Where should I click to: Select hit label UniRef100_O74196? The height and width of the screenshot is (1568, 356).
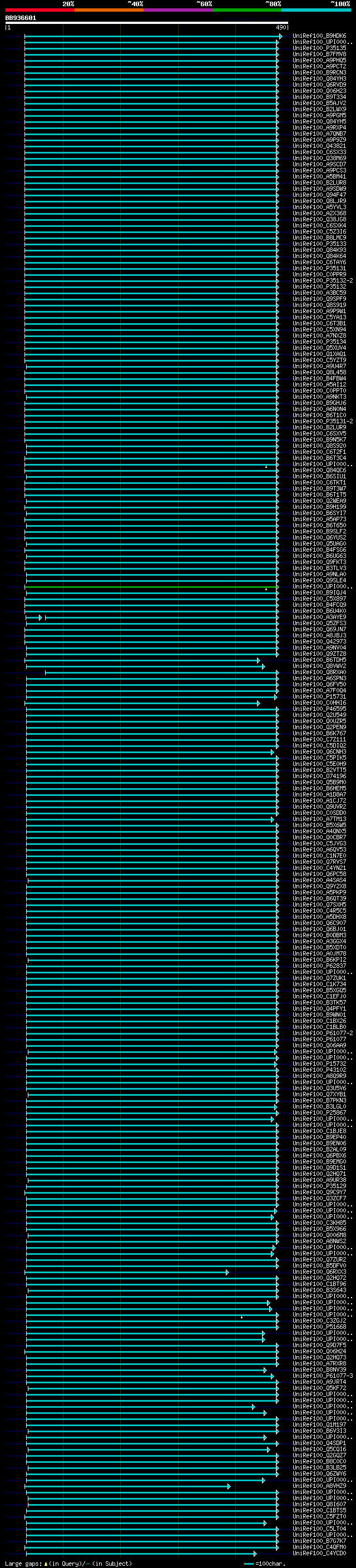[x=319, y=776]
